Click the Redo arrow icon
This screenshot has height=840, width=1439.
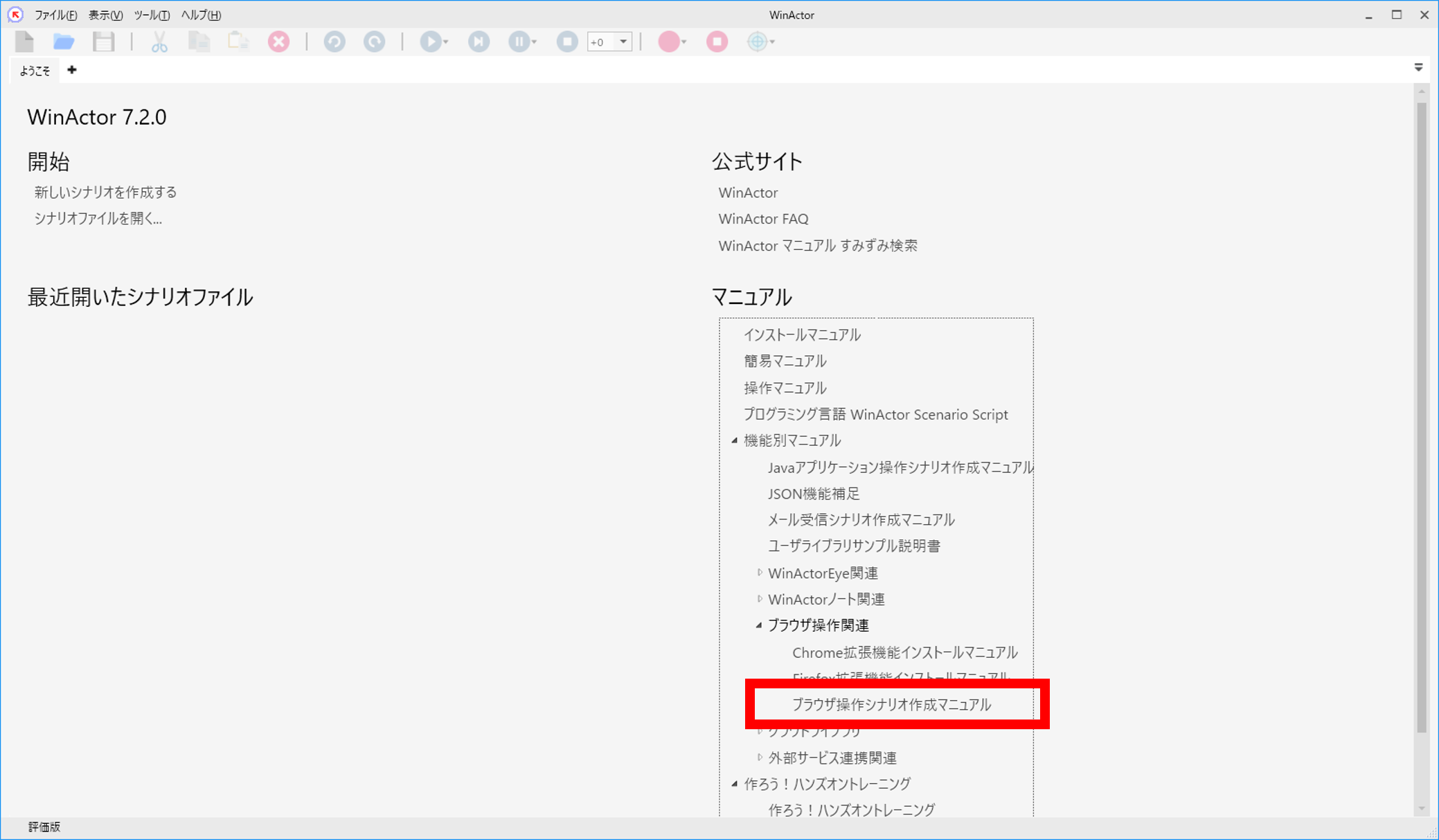pos(375,42)
